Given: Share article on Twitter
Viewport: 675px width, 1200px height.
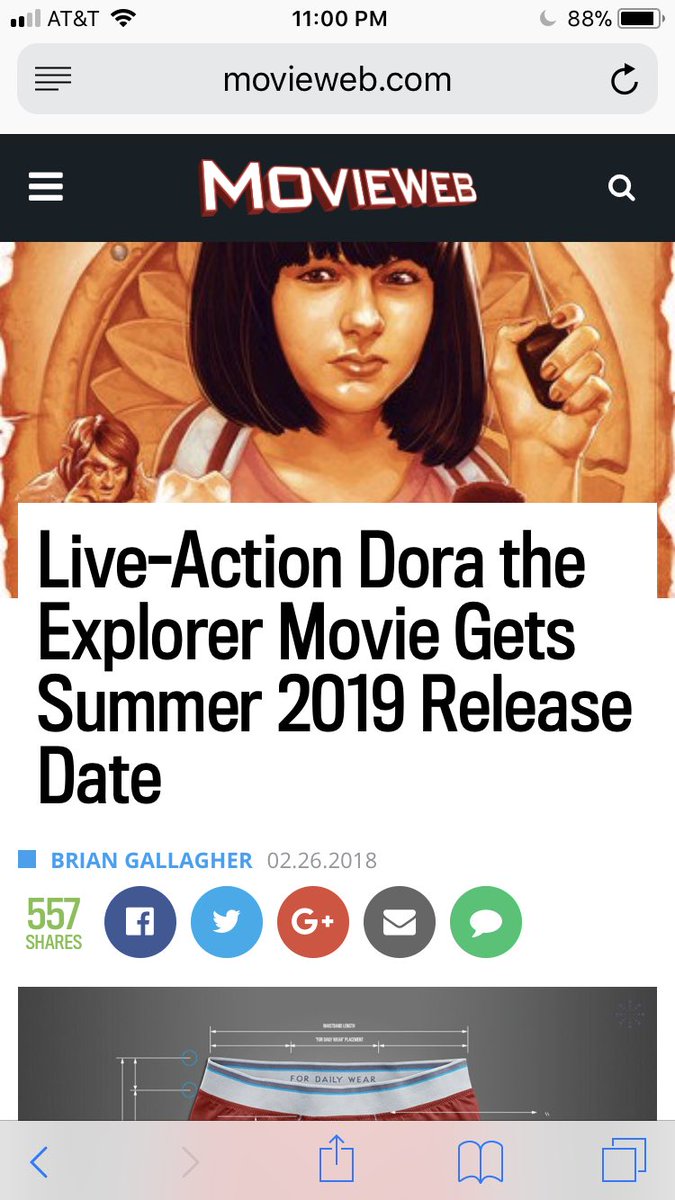Looking at the screenshot, I should pos(227,922).
